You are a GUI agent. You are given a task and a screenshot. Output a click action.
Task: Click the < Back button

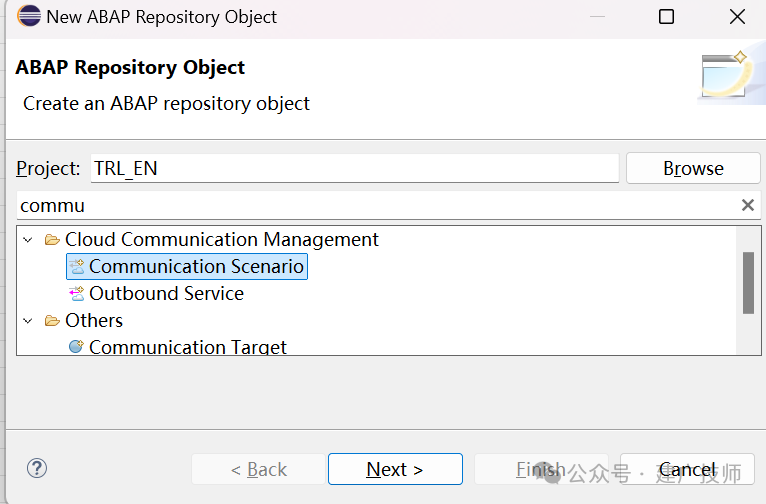pos(258,469)
